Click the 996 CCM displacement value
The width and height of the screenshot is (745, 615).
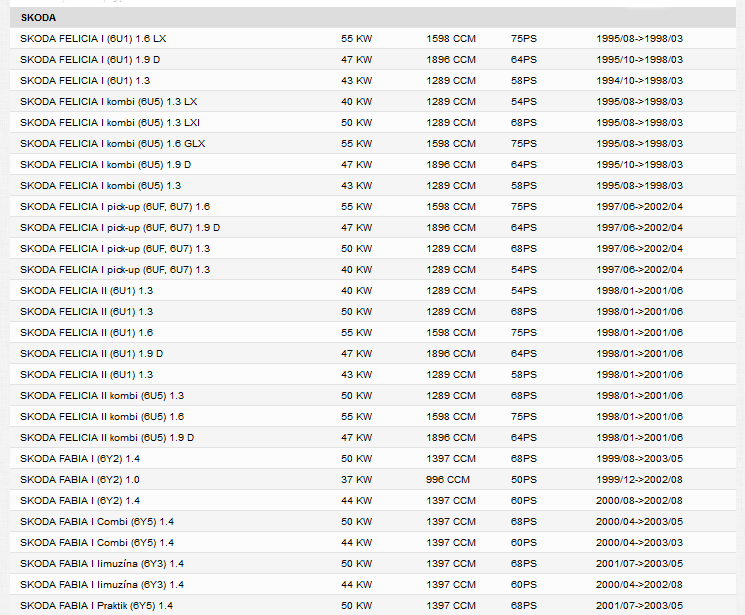(x=448, y=480)
